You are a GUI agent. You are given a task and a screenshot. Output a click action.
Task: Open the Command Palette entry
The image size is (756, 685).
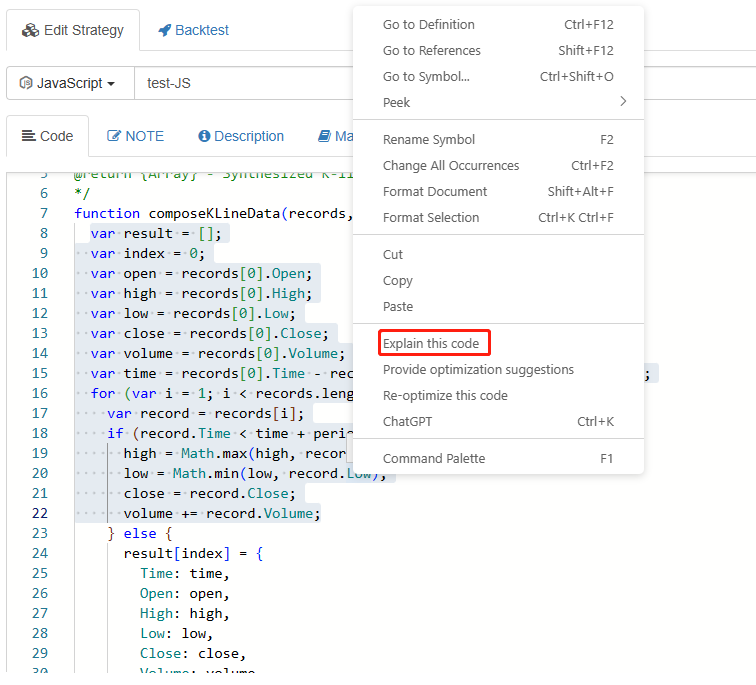tap(433, 459)
